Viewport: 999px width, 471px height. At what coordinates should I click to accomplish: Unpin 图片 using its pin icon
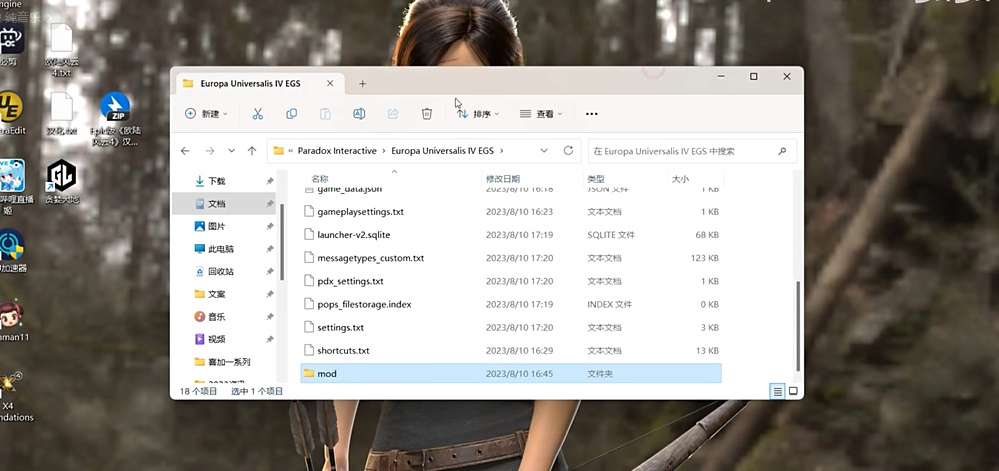(x=270, y=226)
